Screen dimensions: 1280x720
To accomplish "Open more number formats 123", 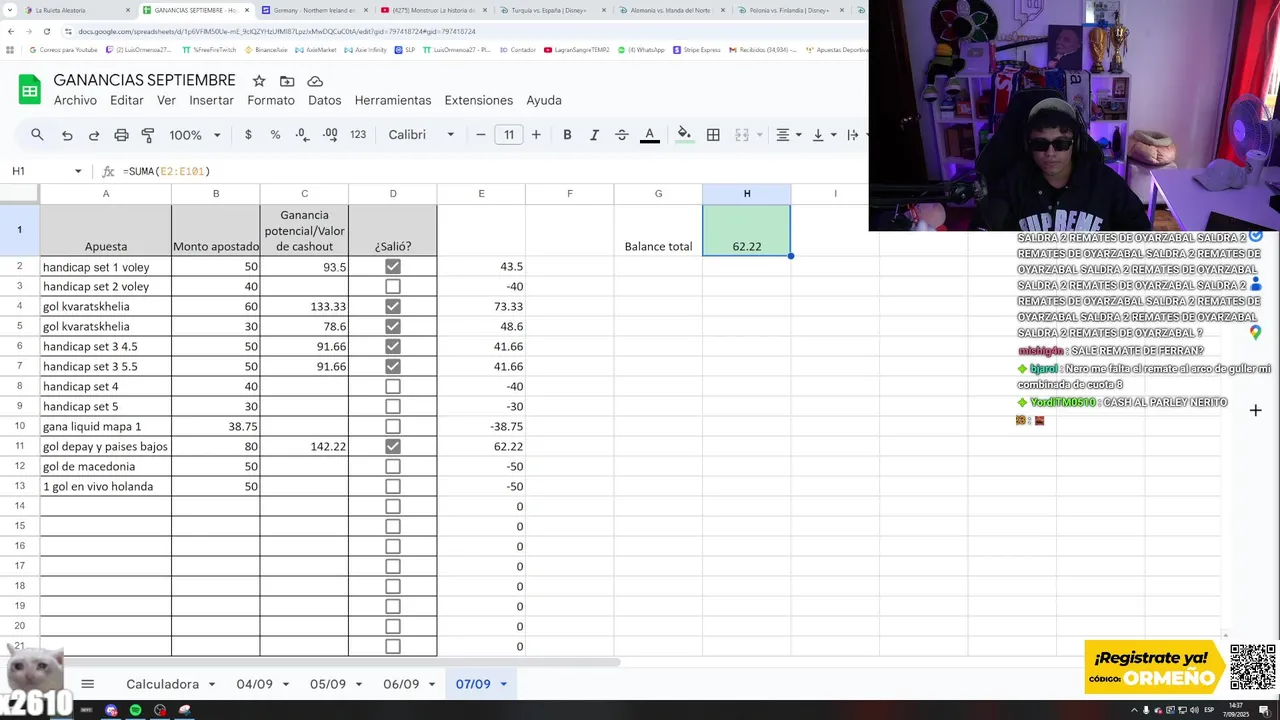I will pos(358,135).
